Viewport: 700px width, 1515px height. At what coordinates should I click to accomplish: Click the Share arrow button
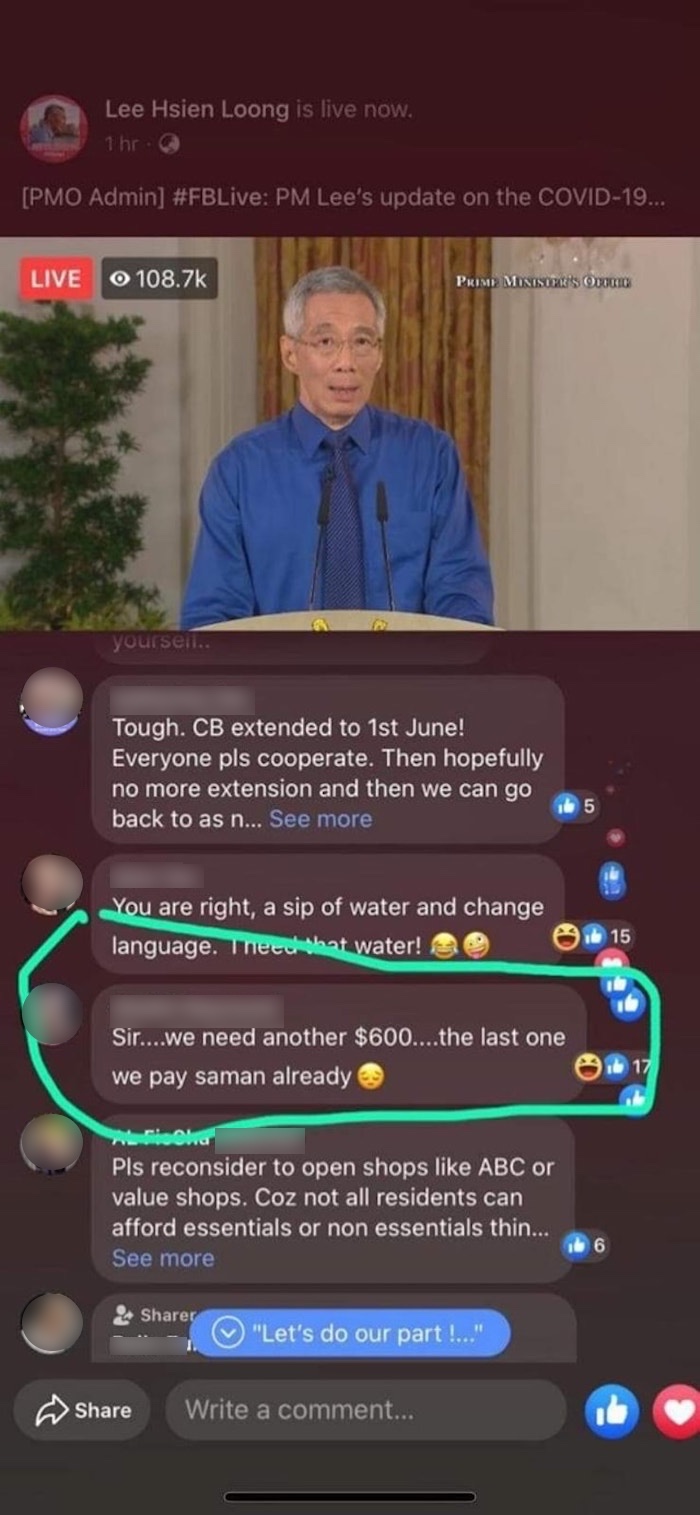click(83, 1410)
